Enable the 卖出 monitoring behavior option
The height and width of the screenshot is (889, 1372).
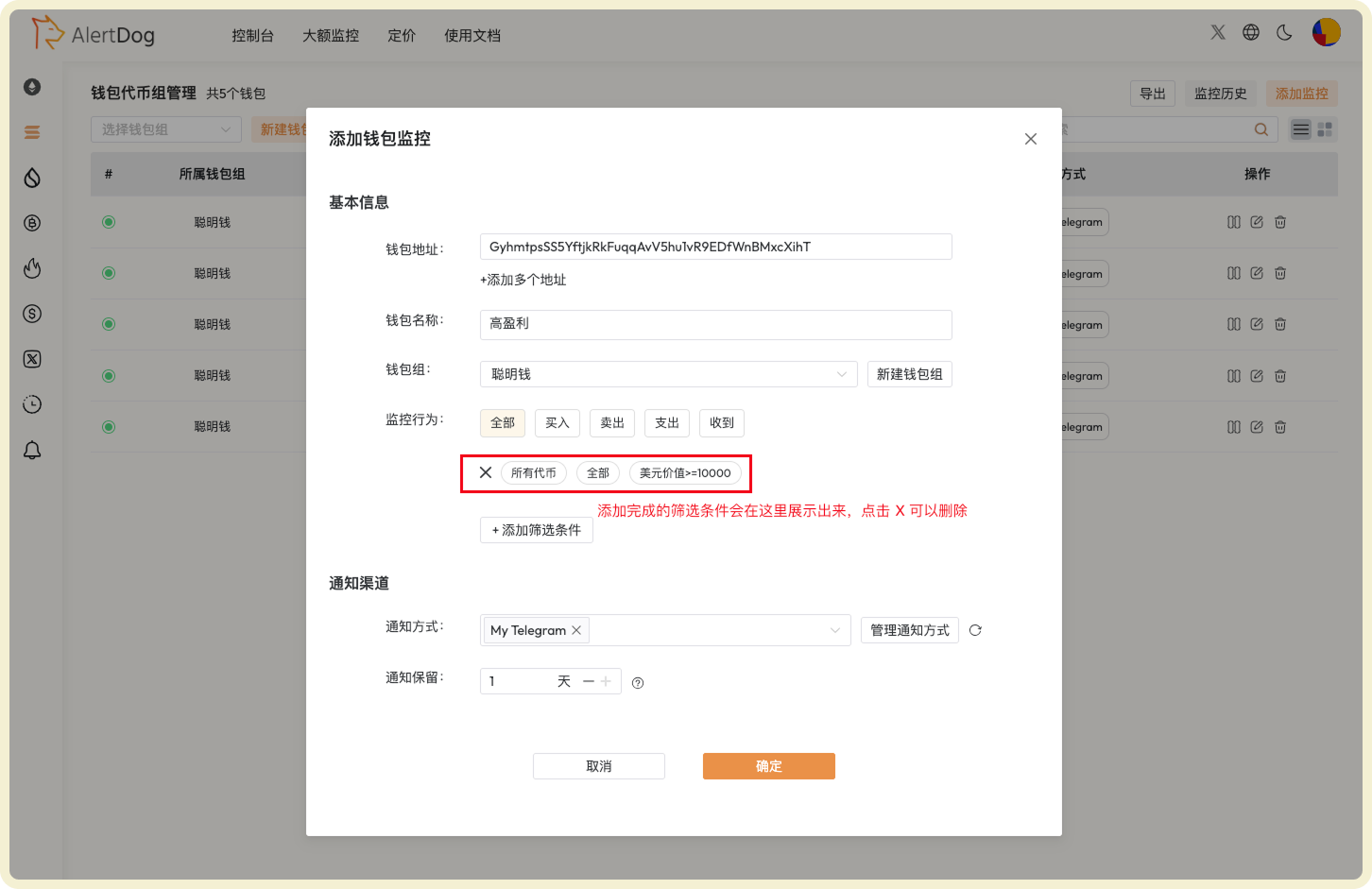tap(611, 422)
